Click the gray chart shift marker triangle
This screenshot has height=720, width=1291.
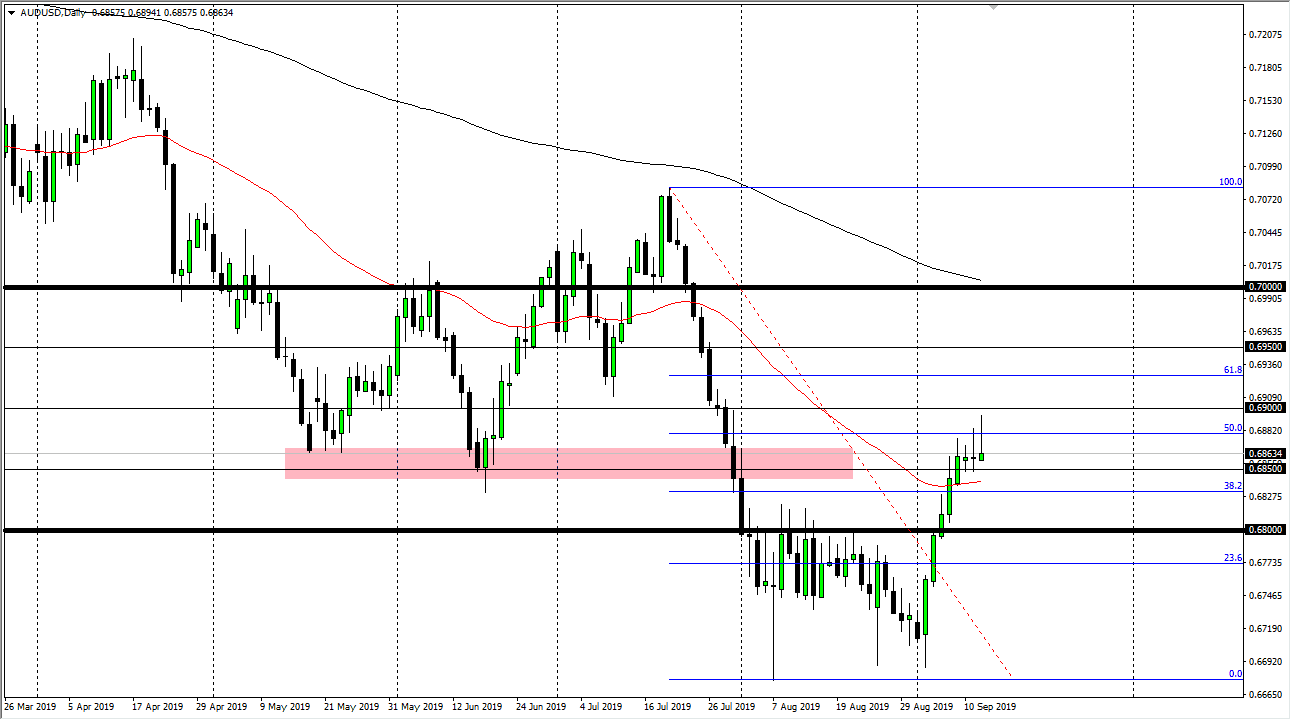(993, 7)
